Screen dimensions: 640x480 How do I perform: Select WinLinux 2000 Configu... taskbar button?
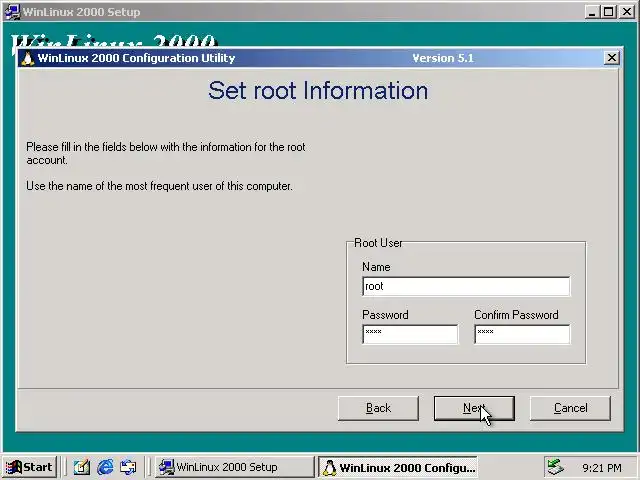[x=398, y=467]
